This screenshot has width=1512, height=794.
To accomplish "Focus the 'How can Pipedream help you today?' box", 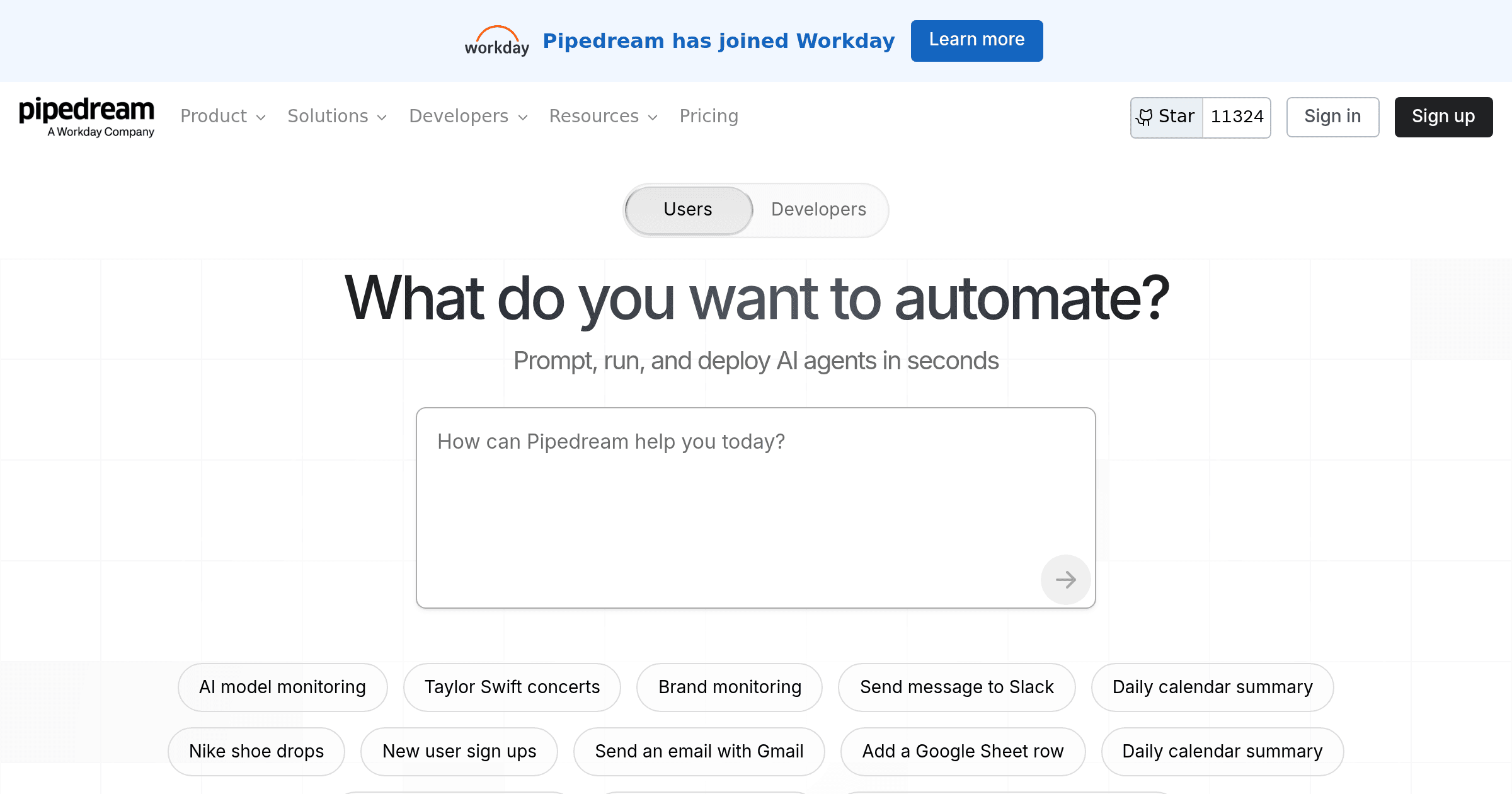I will coord(756,508).
